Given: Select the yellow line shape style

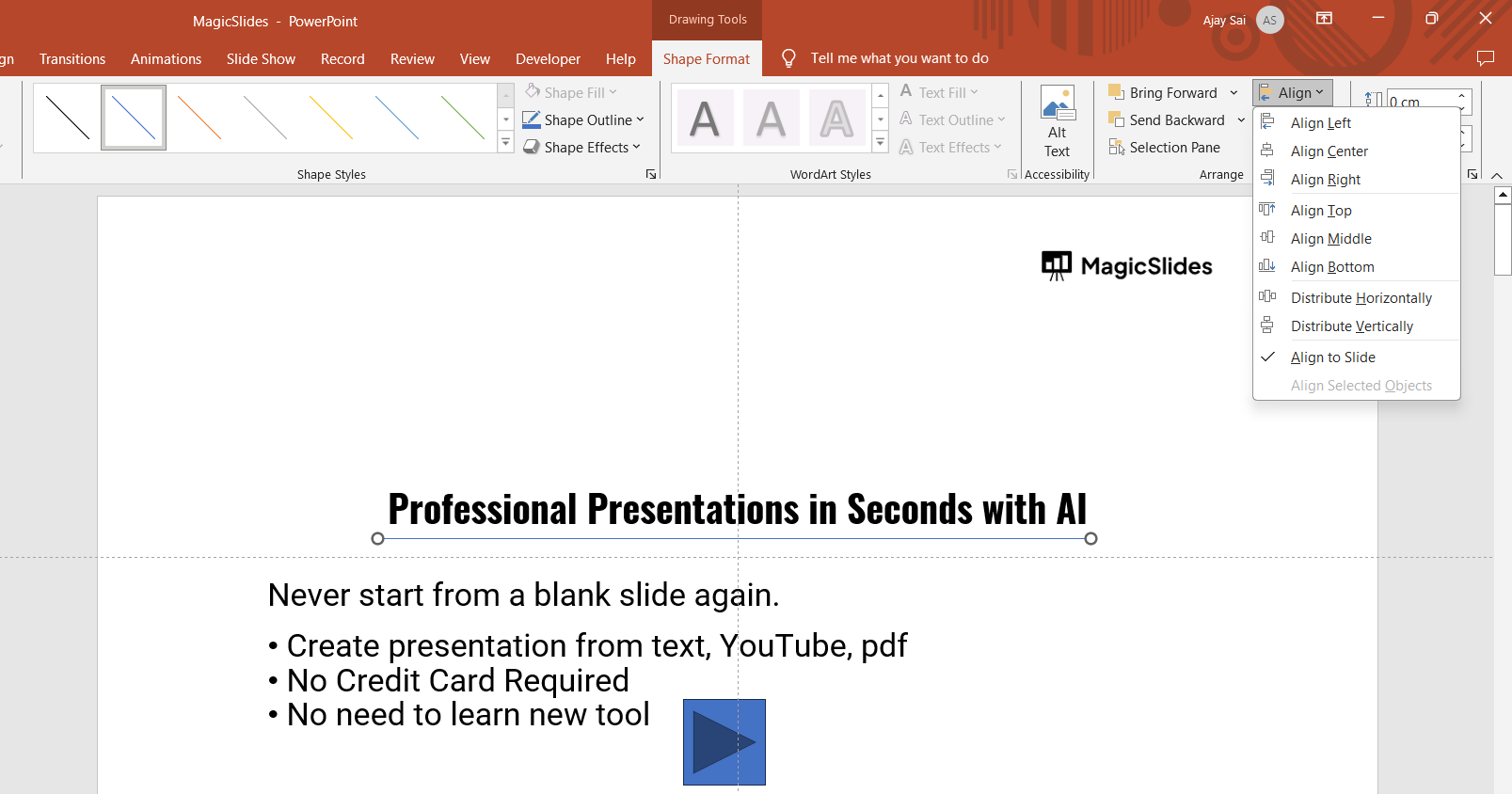Looking at the screenshot, I should [331, 118].
